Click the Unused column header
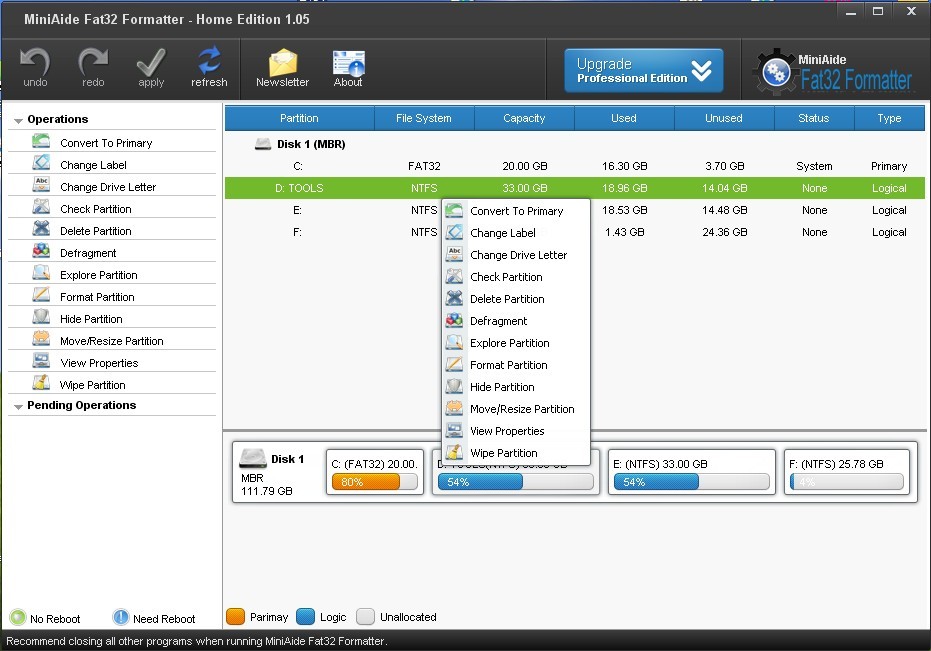The height and width of the screenshot is (651, 931). [724, 118]
